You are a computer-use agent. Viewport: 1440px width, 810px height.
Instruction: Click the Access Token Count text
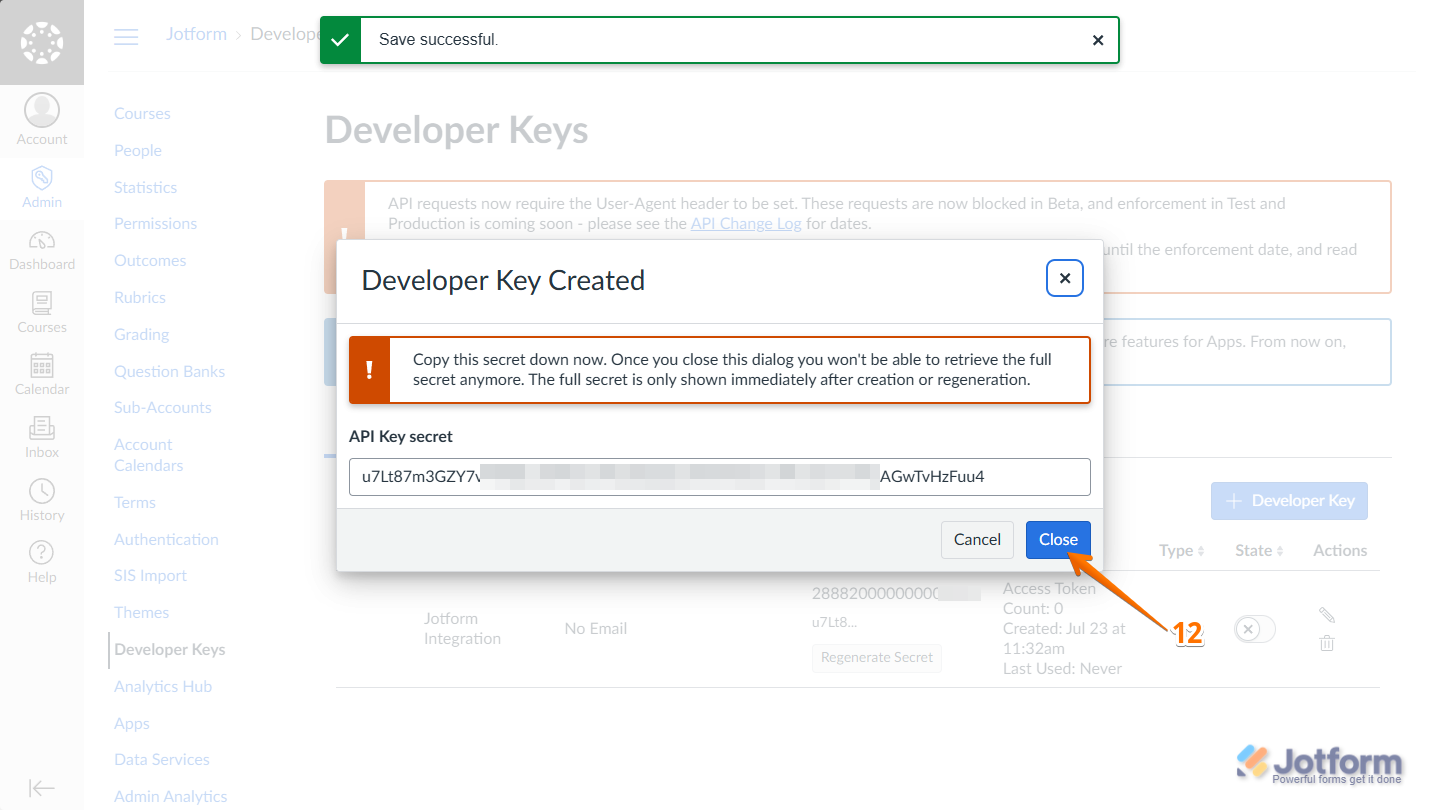[1049, 599]
